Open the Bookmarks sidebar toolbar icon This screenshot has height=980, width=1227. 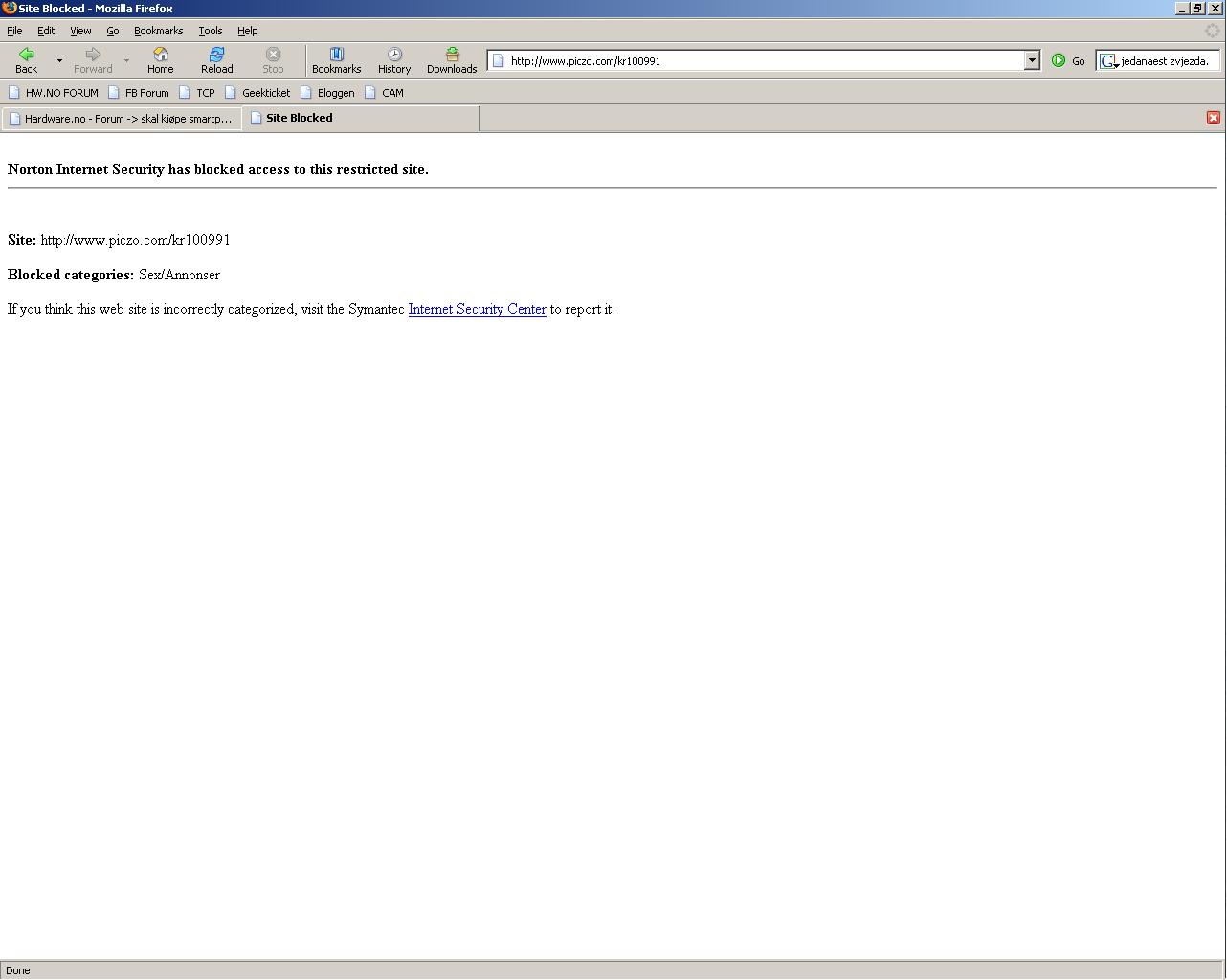[x=336, y=60]
